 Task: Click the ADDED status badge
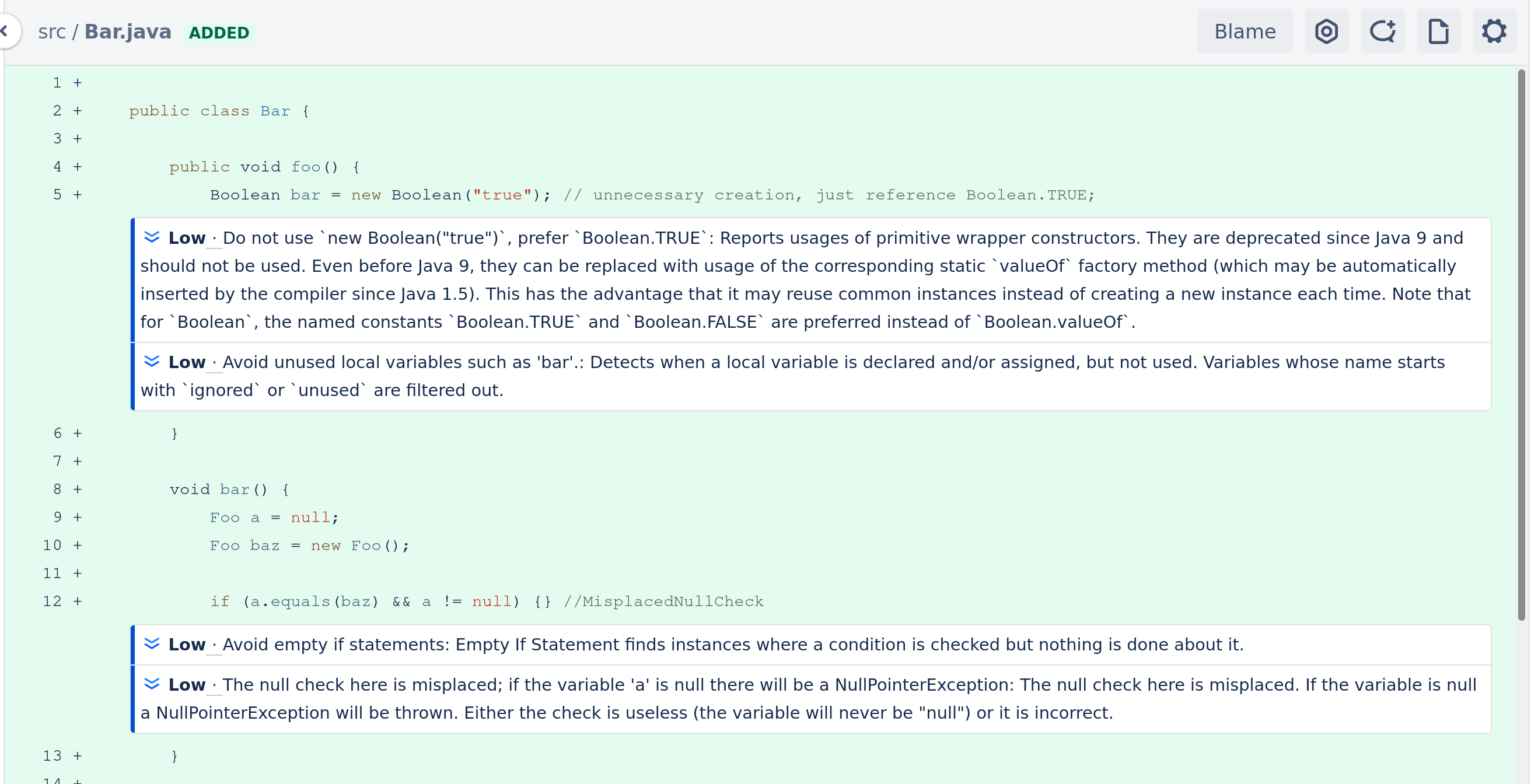(219, 33)
